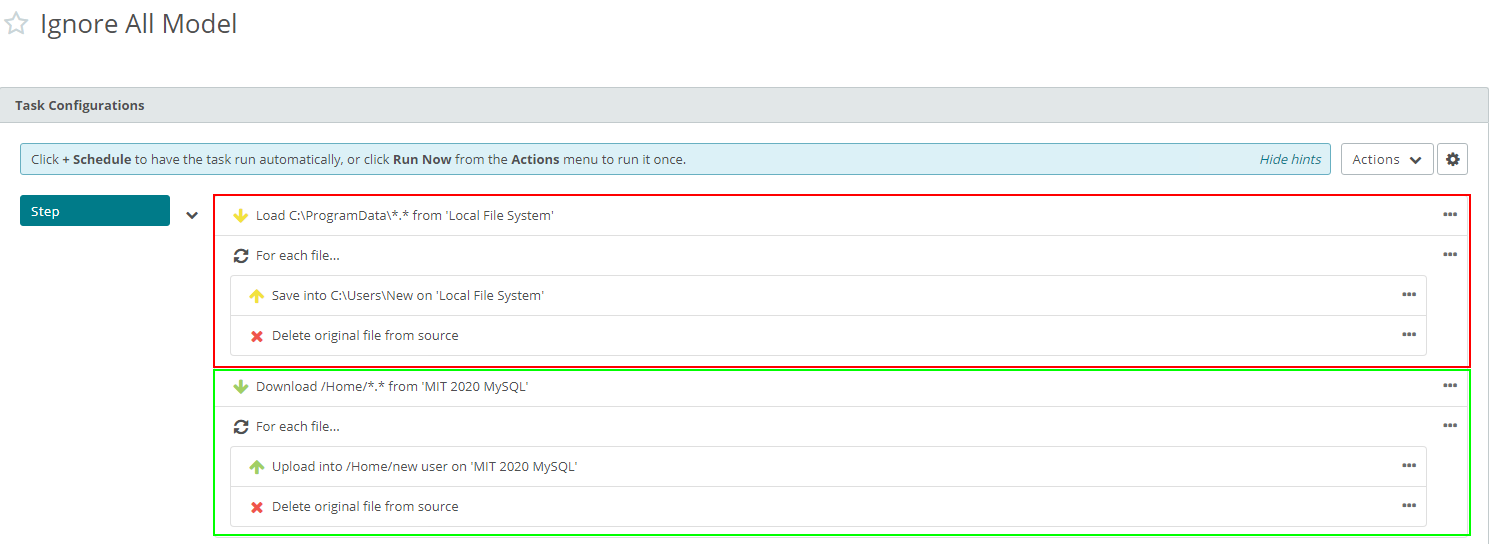This screenshot has width=1489, height=544.
Task: Click the yellow down arrow Load icon
Action: [240, 216]
